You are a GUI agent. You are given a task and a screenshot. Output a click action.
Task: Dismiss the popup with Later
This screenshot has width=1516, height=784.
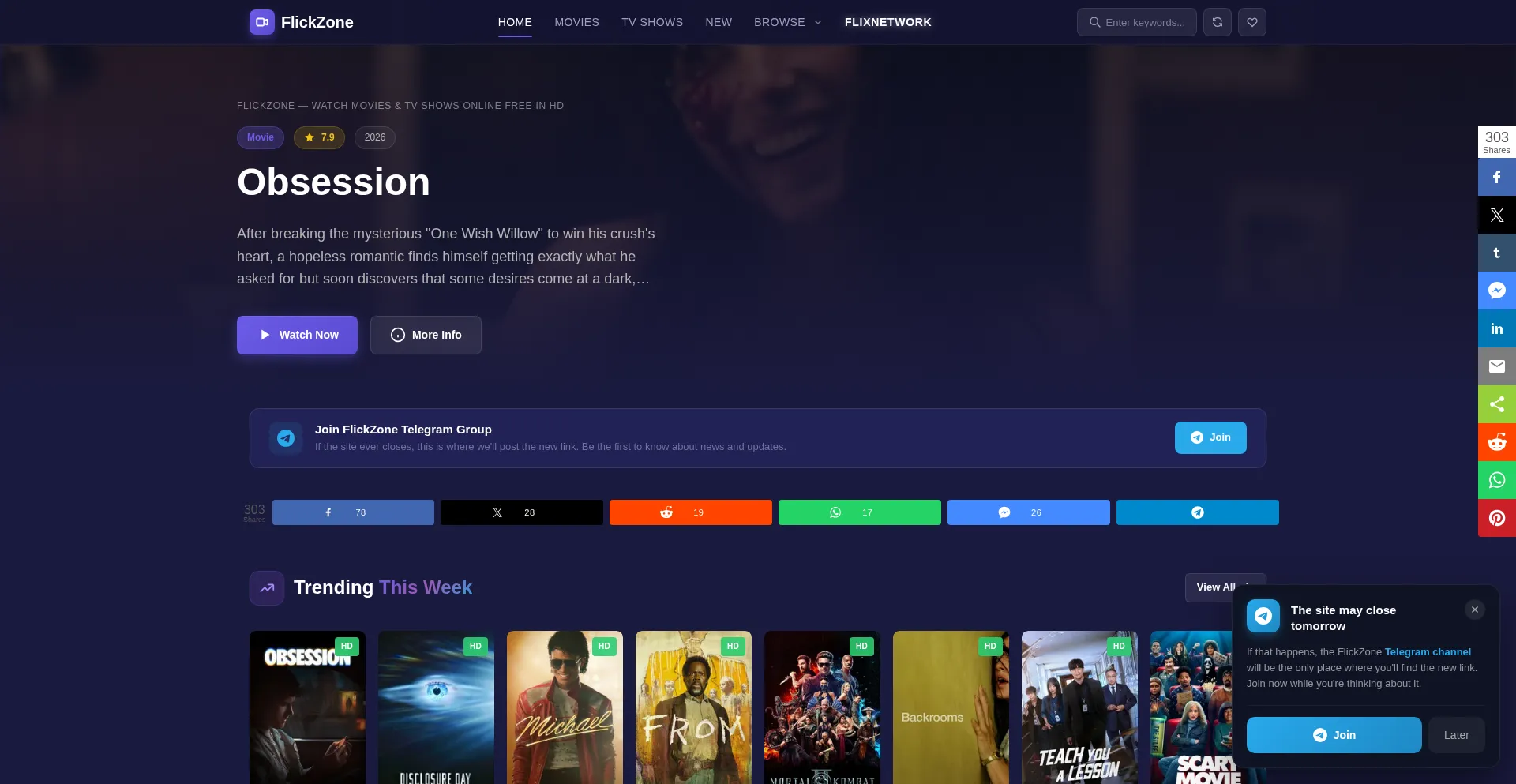tap(1457, 735)
